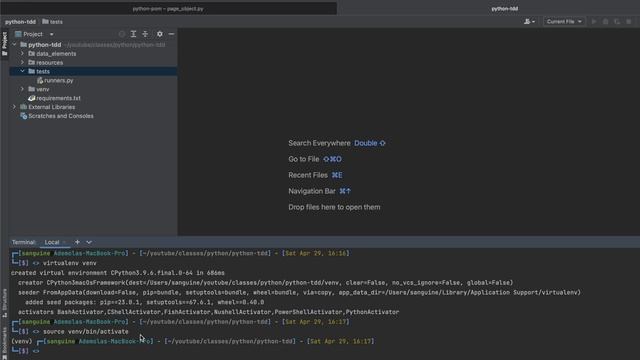This screenshot has width=640, height=360.
Task: Click the Navigation Bar hint text
Action: (x=312, y=191)
